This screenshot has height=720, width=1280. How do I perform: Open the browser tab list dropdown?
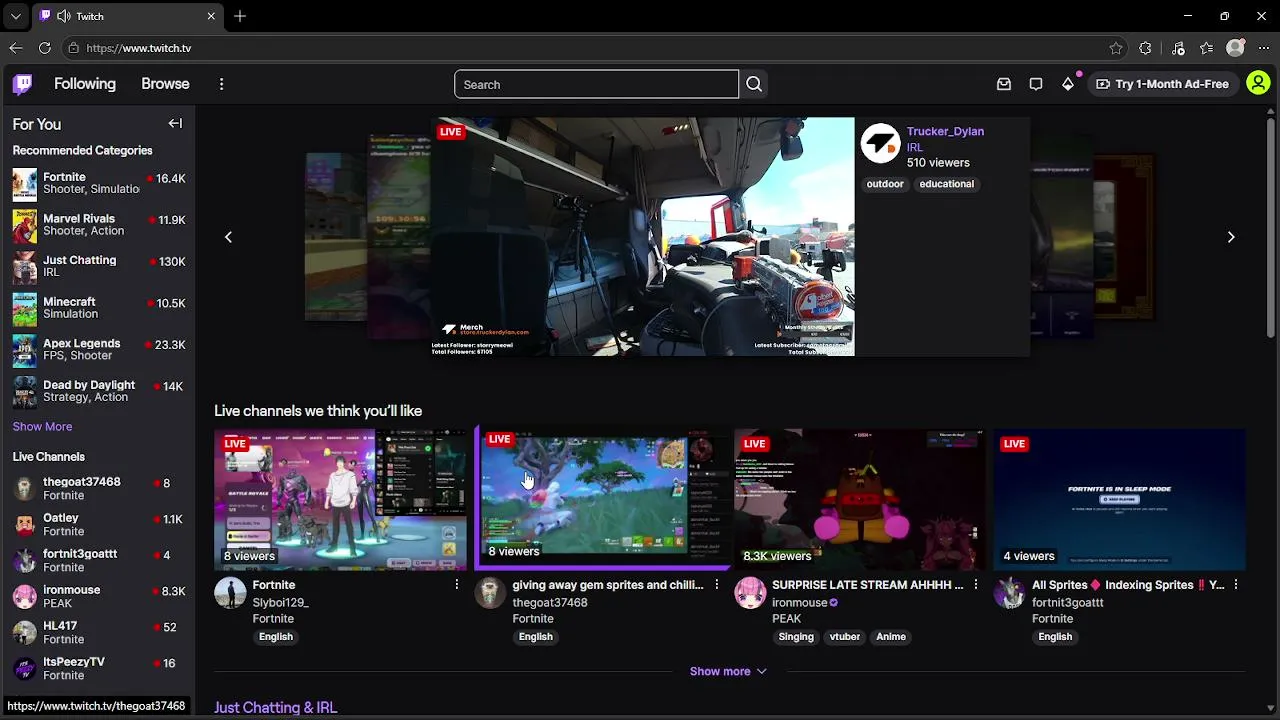click(x=15, y=16)
